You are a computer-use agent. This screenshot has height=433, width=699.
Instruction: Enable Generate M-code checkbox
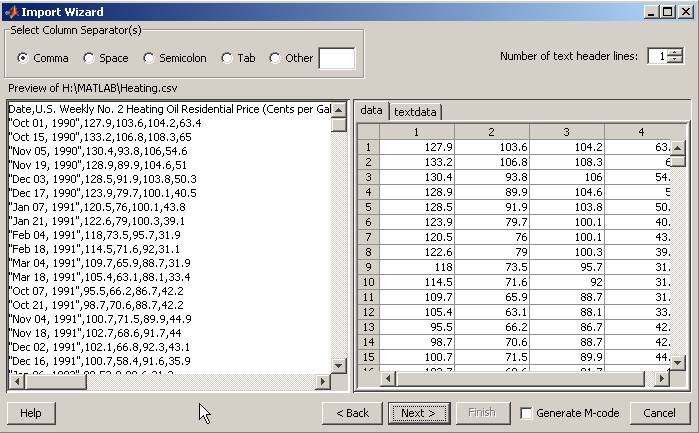pos(526,413)
